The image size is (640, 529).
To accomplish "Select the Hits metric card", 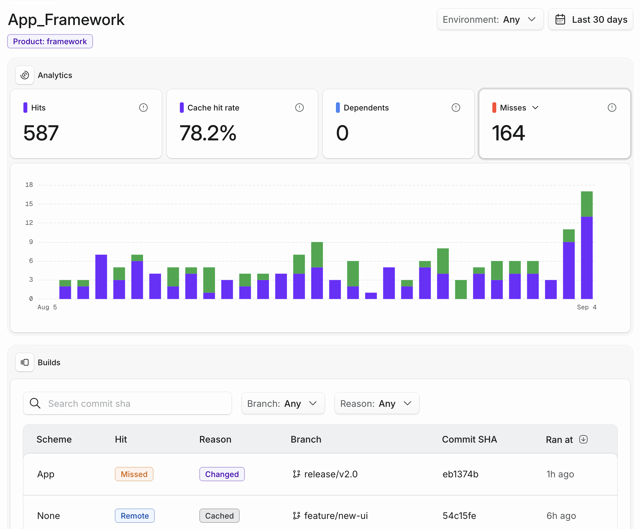I will [x=86, y=124].
